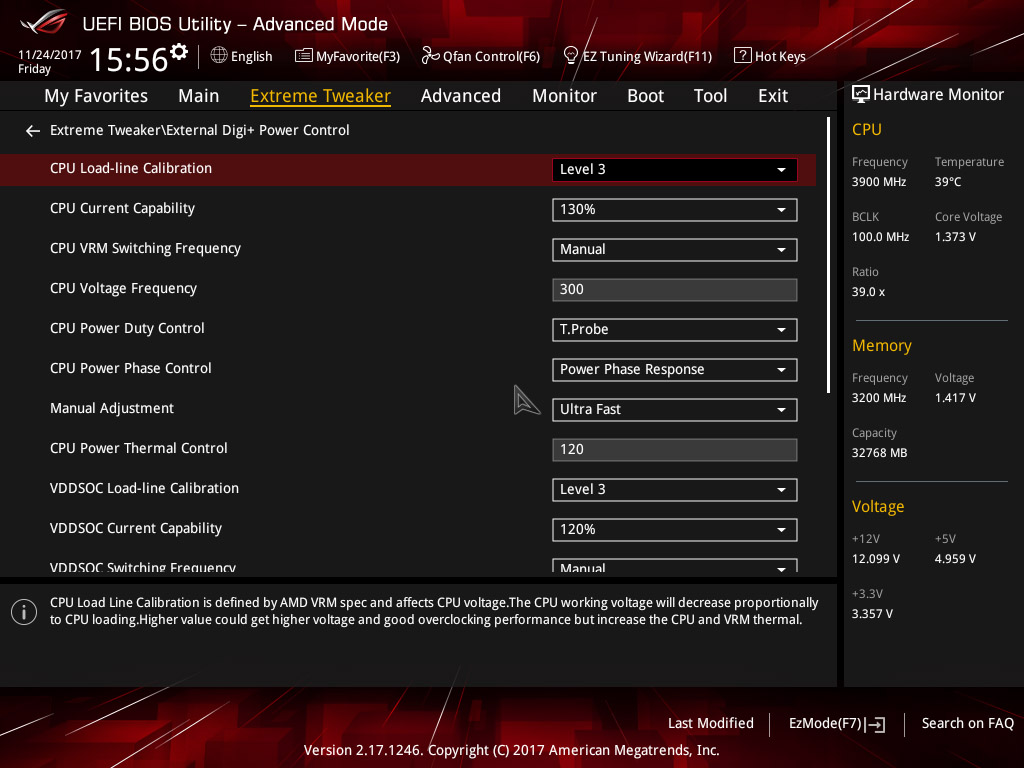The image size is (1024, 768).
Task: Select CPU VRM Switching Frequency label
Action: [x=145, y=248]
